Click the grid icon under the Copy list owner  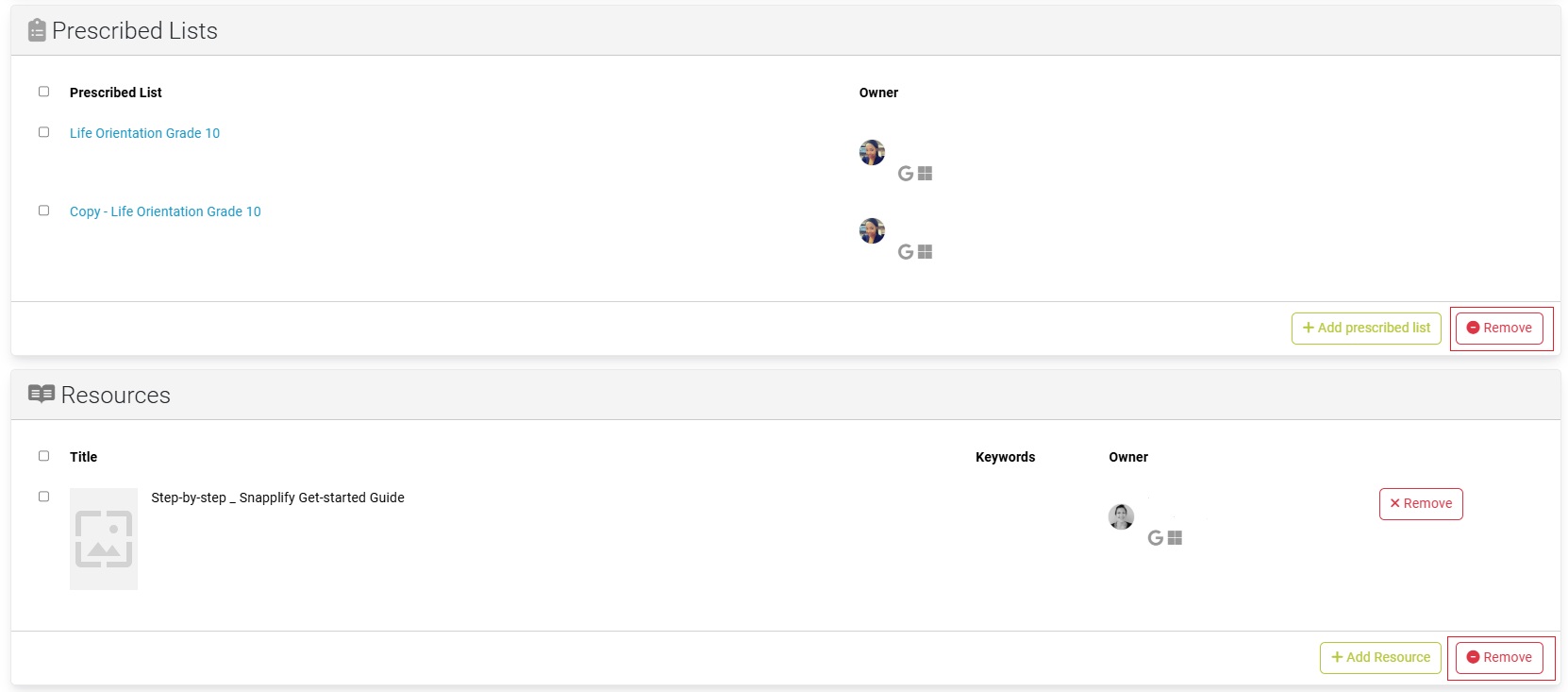pos(925,251)
